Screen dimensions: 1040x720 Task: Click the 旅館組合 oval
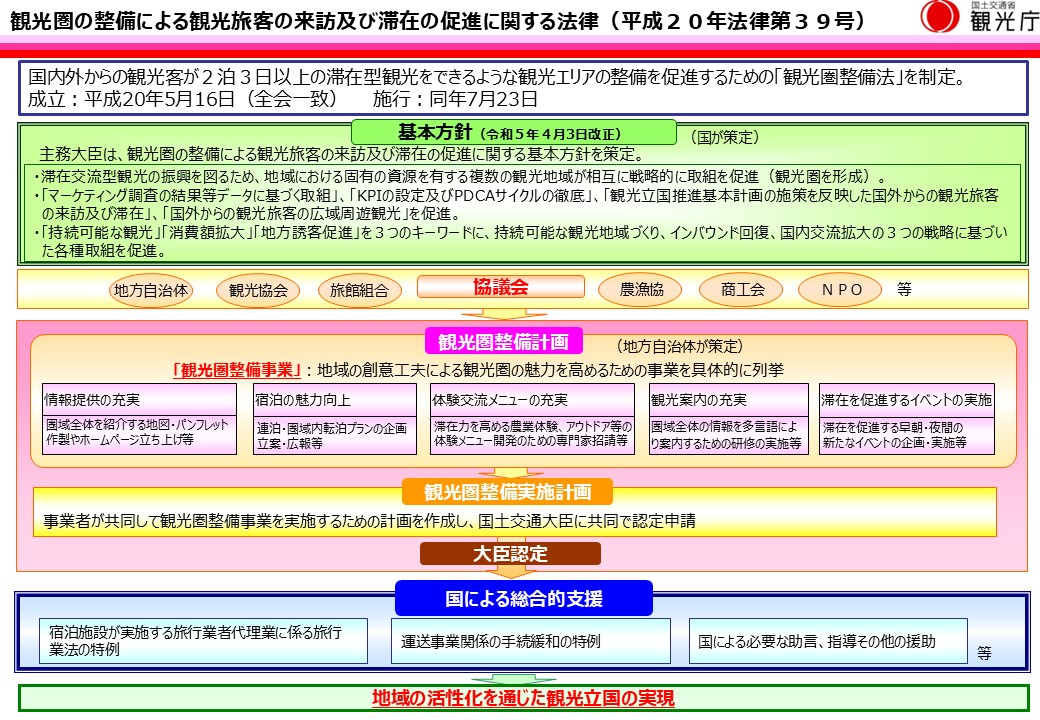click(359, 291)
